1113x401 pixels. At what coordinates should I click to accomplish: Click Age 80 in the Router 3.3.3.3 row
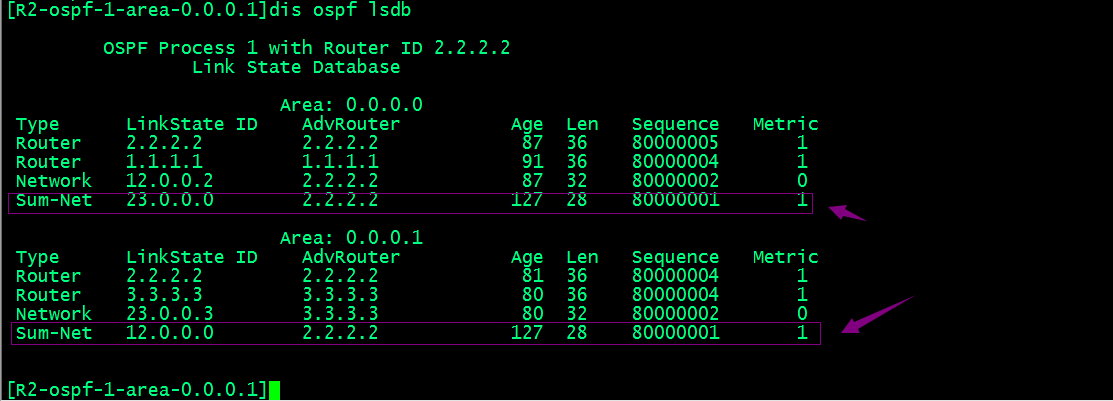click(x=532, y=294)
